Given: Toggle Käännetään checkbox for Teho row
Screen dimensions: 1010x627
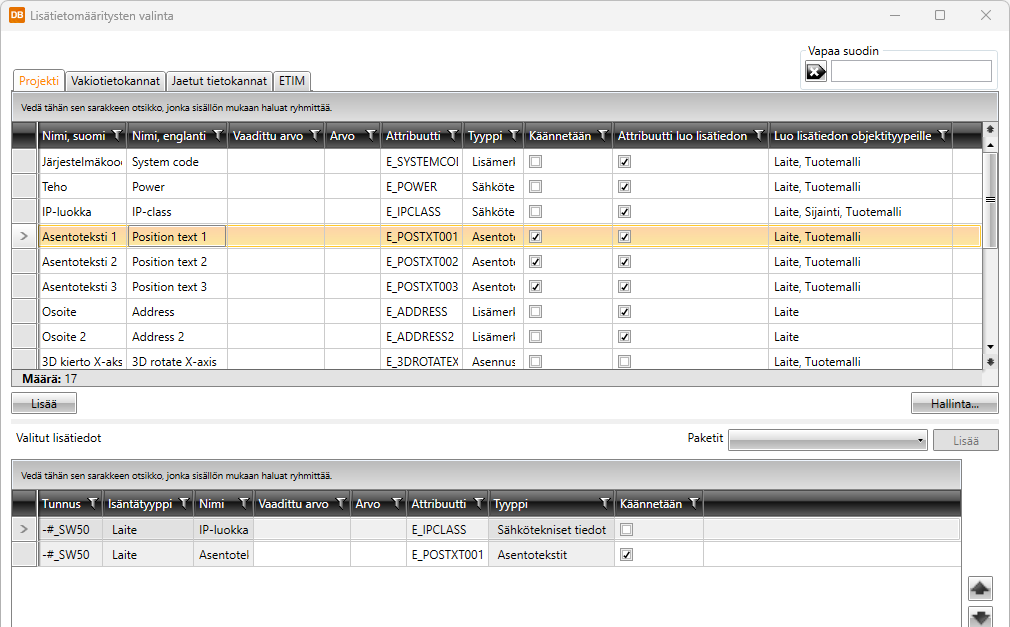Looking at the screenshot, I should [537, 187].
